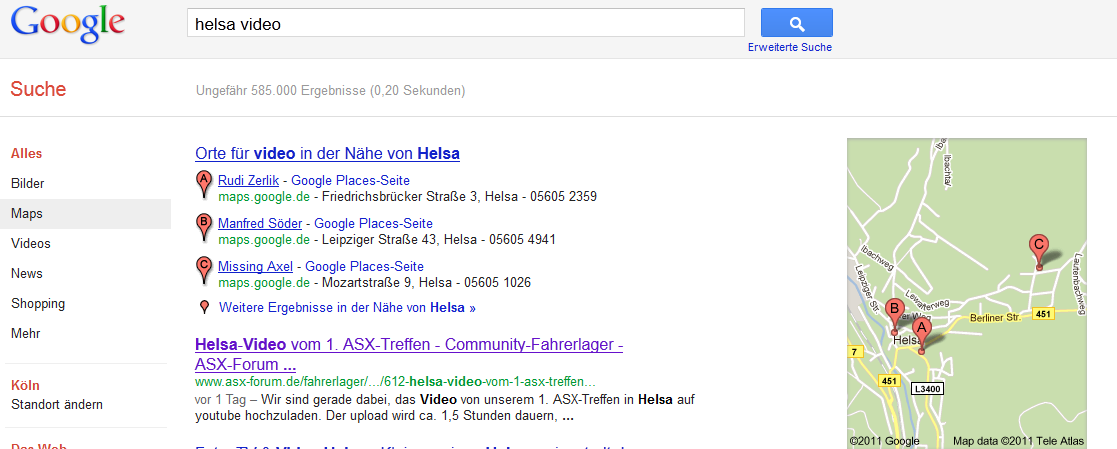The width and height of the screenshot is (1117, 449).
Task: Expand Mehr search categories
Action: (x=26, y=333)
